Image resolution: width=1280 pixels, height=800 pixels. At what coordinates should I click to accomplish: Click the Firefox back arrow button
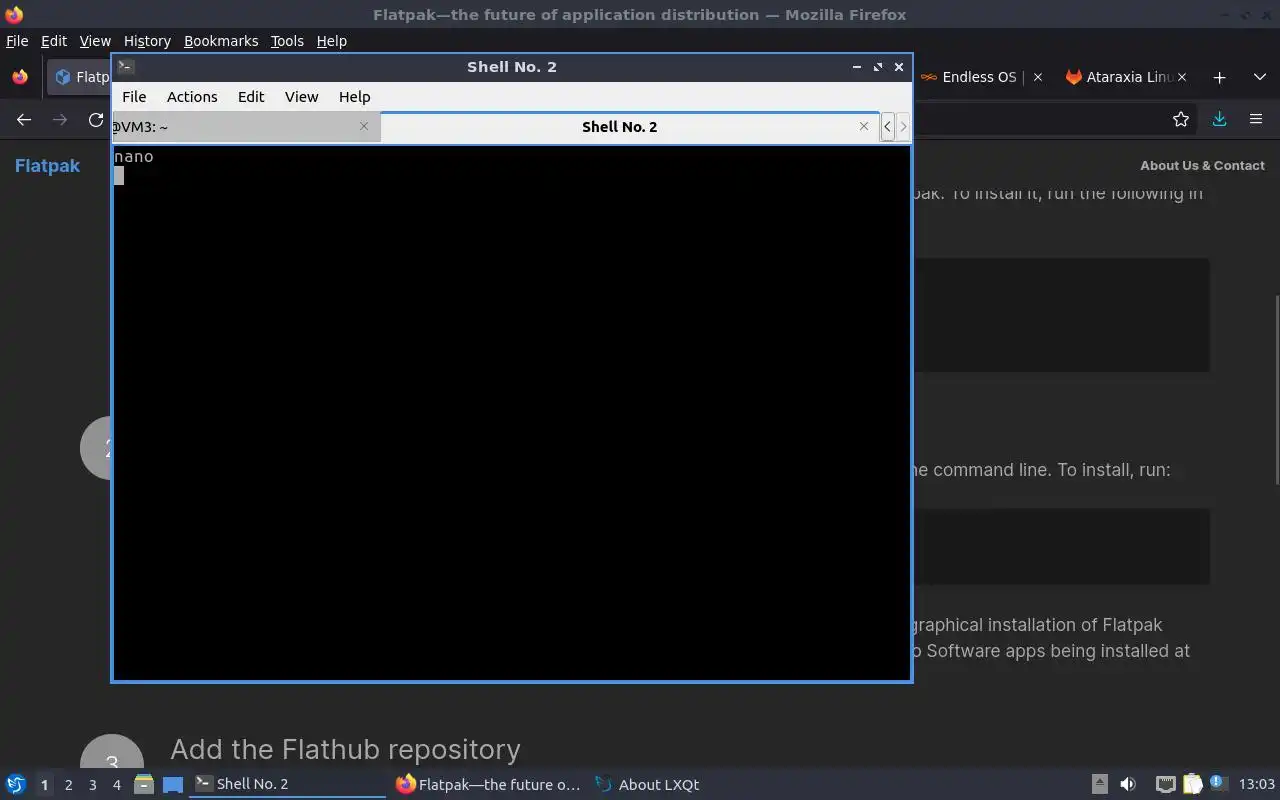(x=24, y=120)
